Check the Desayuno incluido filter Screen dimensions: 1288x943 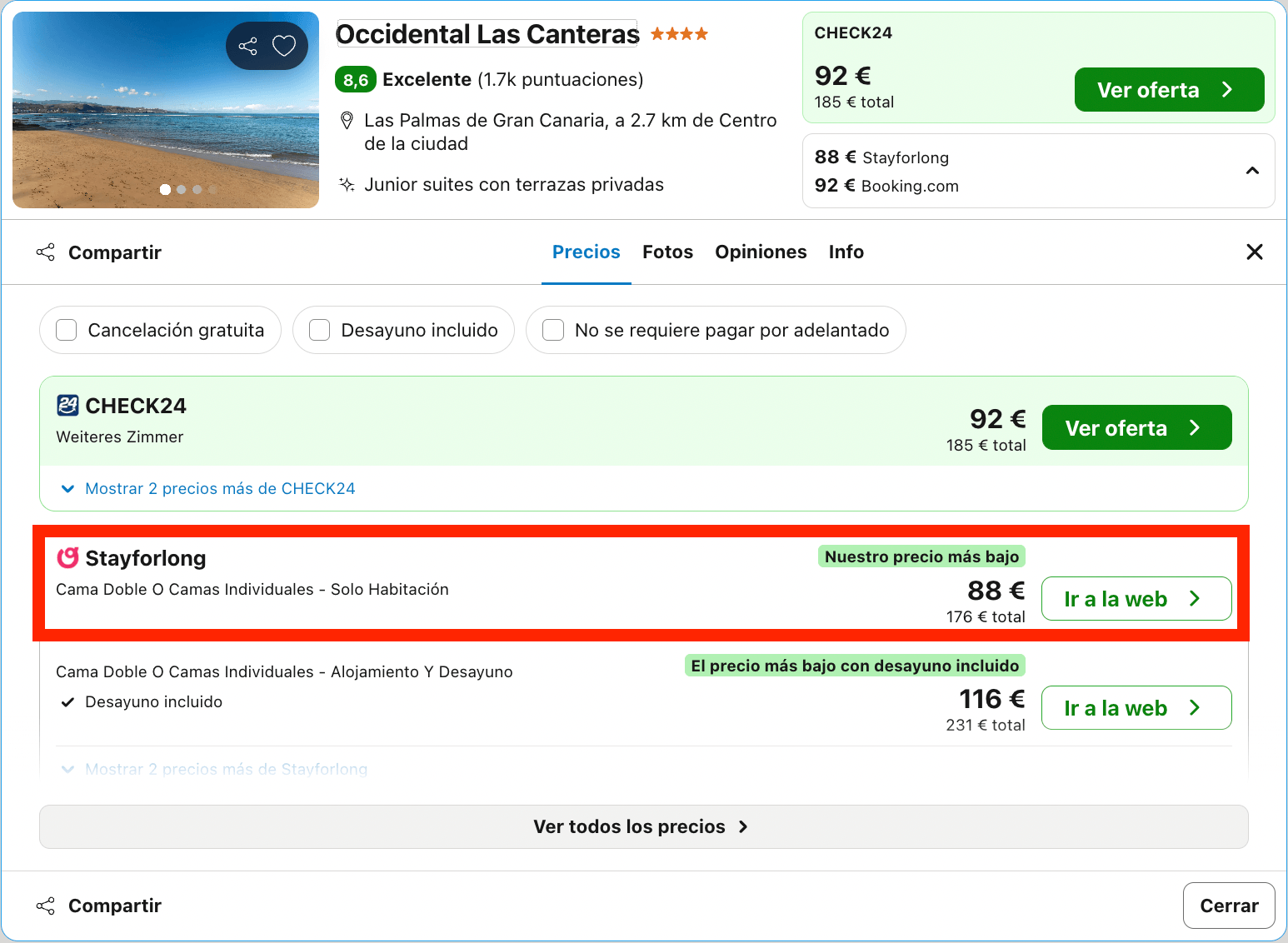tap(320, 330)
